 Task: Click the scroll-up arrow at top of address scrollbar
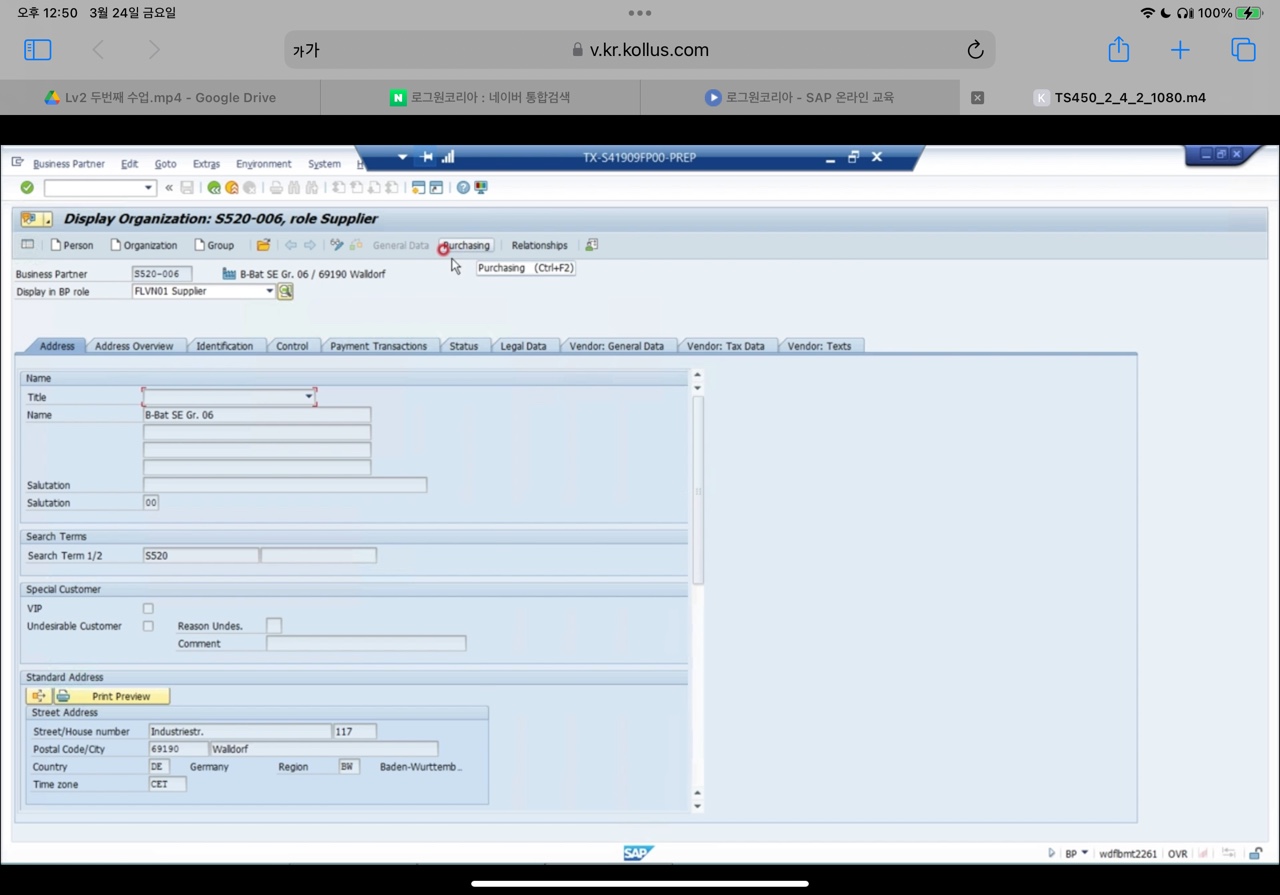[x=697, y=375]
